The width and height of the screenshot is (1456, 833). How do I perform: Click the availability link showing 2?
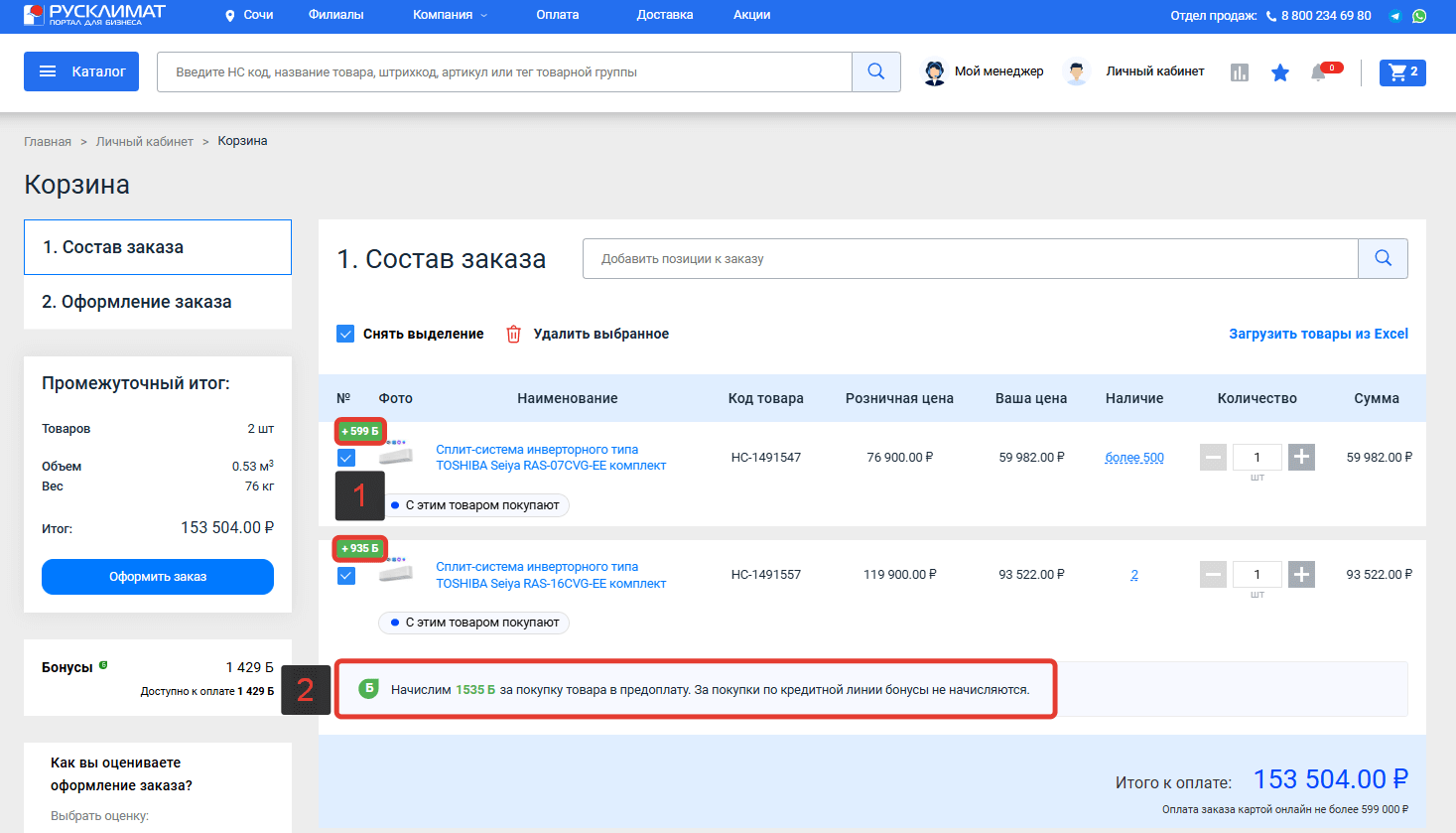(1134, 575)
